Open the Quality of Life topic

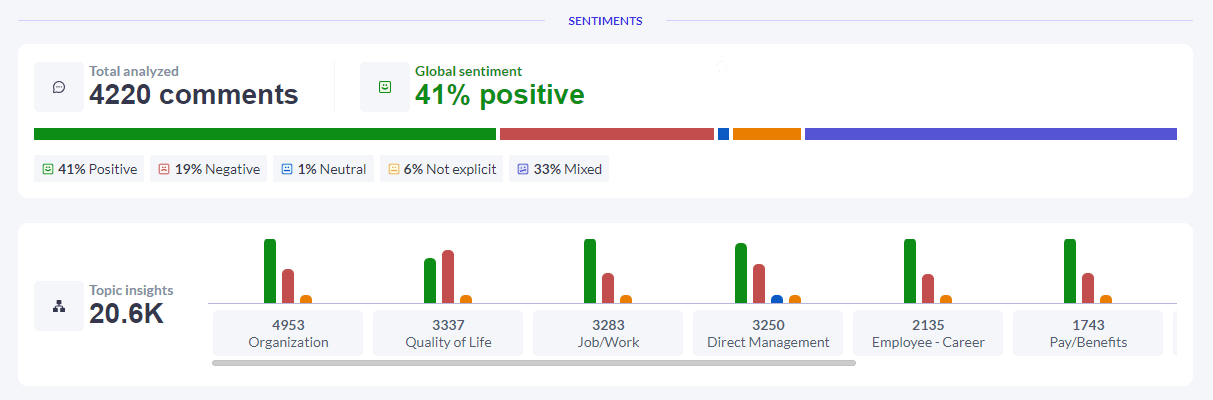coord(448,333)
